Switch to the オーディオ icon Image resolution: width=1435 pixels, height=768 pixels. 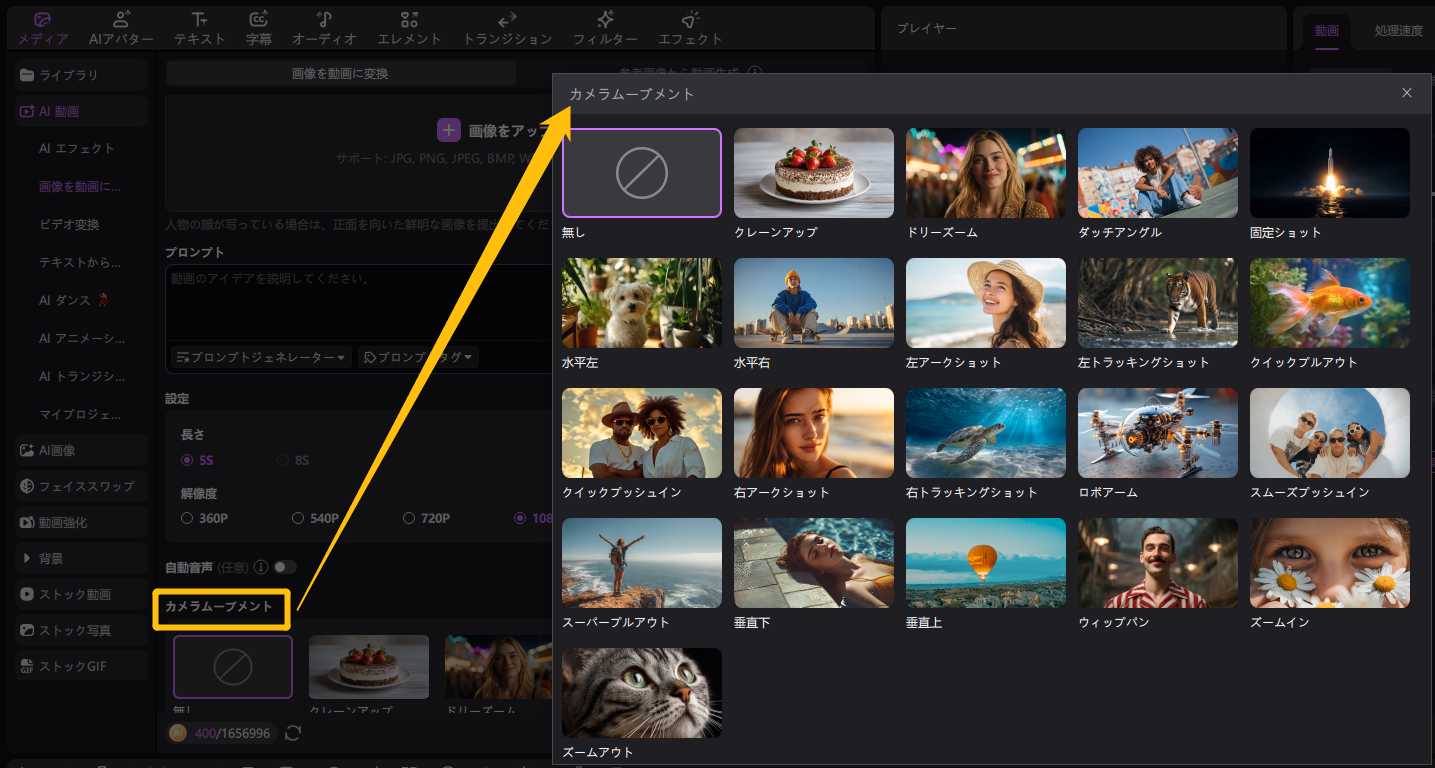(324, 19)
